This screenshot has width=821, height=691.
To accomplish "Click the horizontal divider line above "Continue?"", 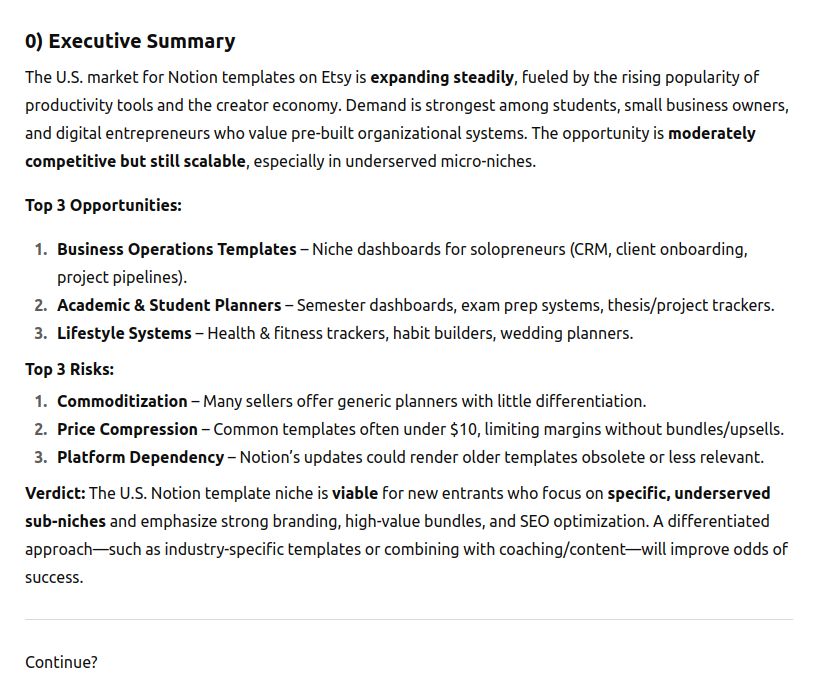I will coord(408,619).
